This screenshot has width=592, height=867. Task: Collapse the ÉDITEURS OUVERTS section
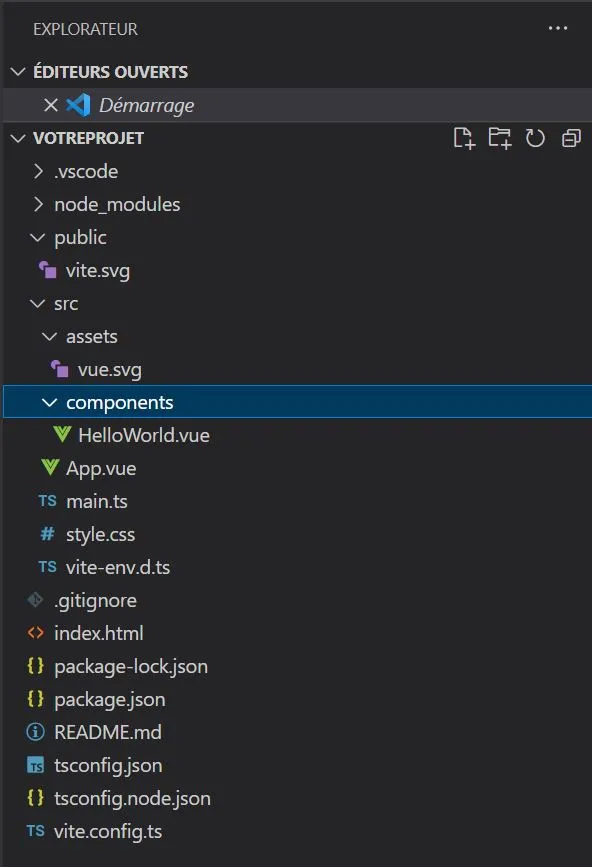coord(18,72)
